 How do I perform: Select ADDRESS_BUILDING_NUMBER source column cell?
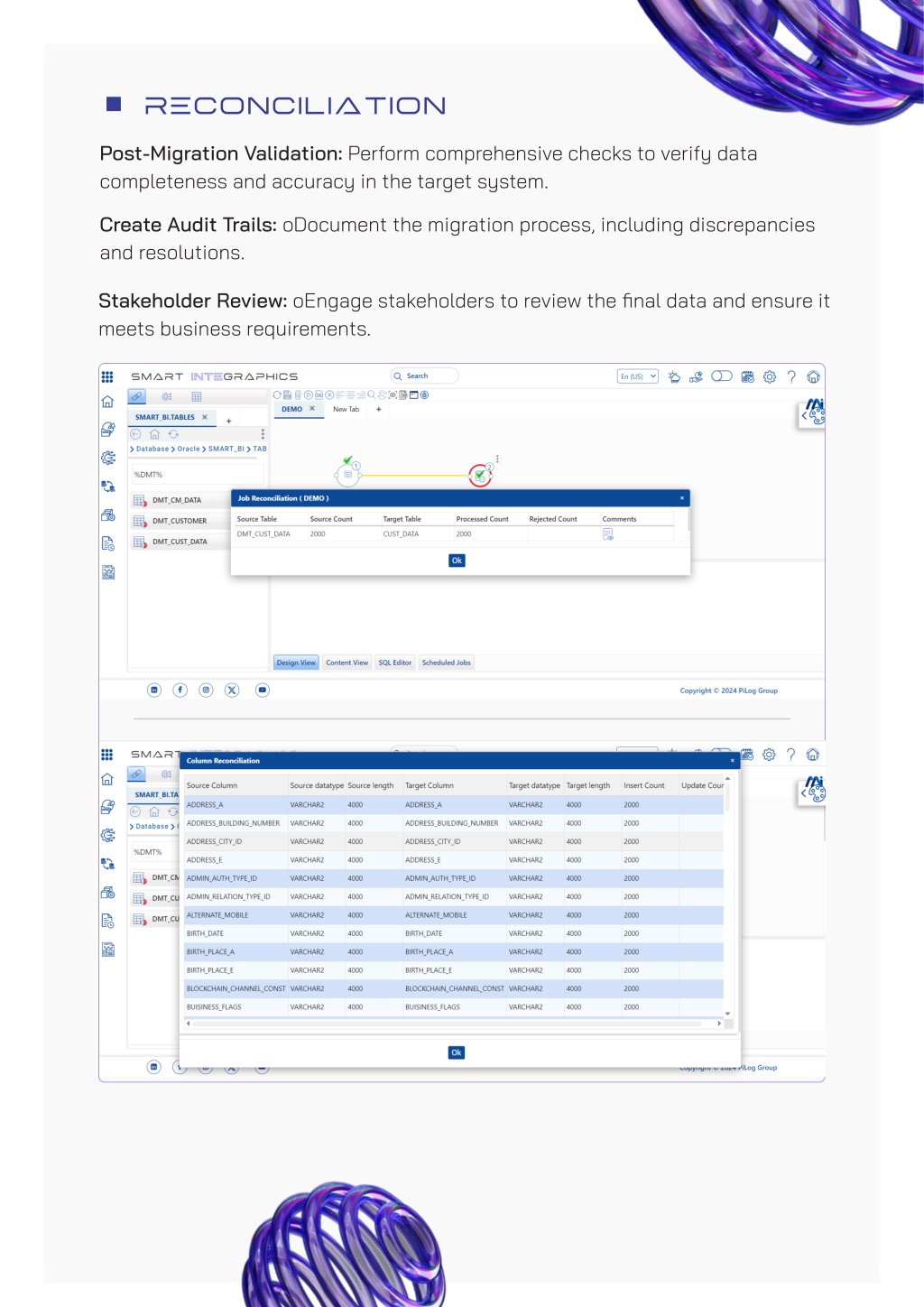point(234,823)
